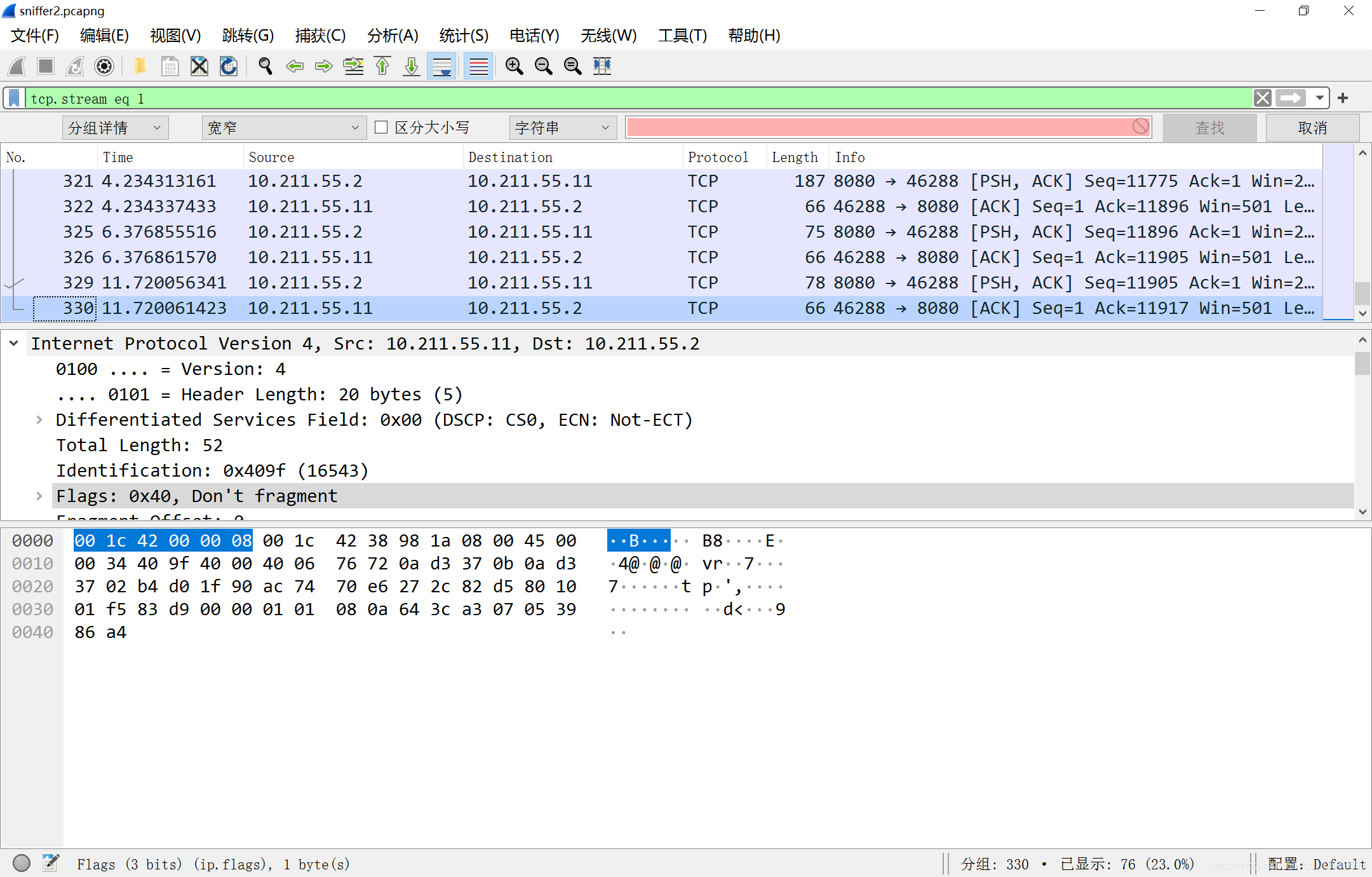Select Identification: 0x409f field
Viewport: 1372px width, 877px height.
212,471
